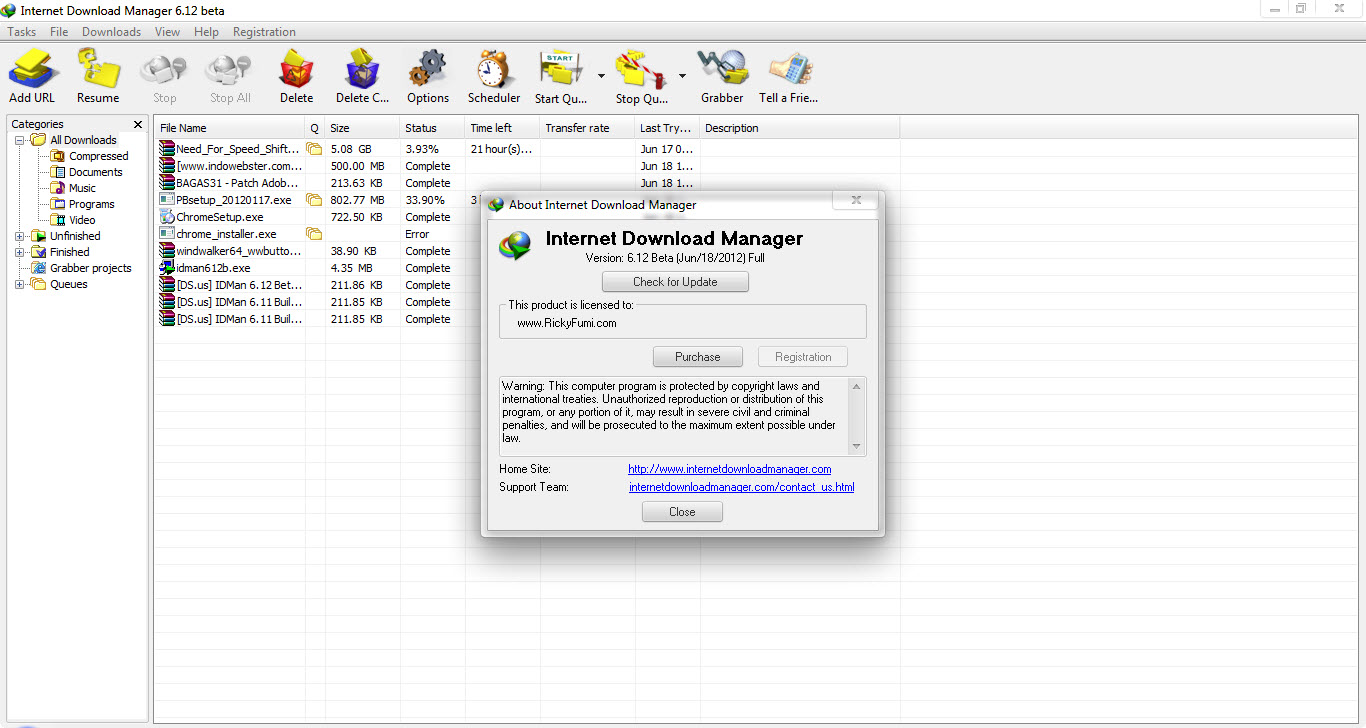Image resolution: width=1366 pixels, height=728 pixels.
Task: Open the Options gear icon
Action: tap(428, 69)
